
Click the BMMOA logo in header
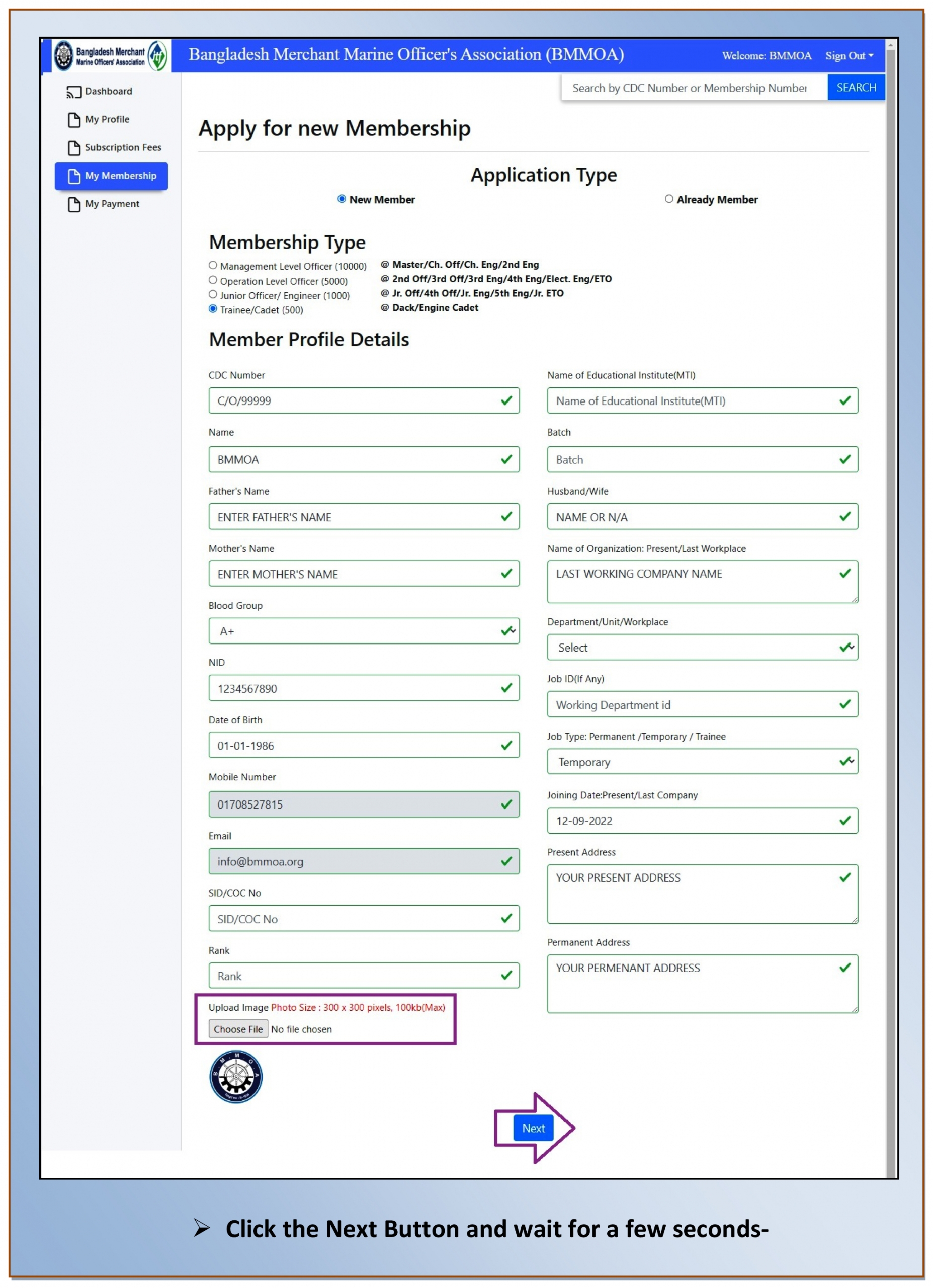(x=63, y=56)
